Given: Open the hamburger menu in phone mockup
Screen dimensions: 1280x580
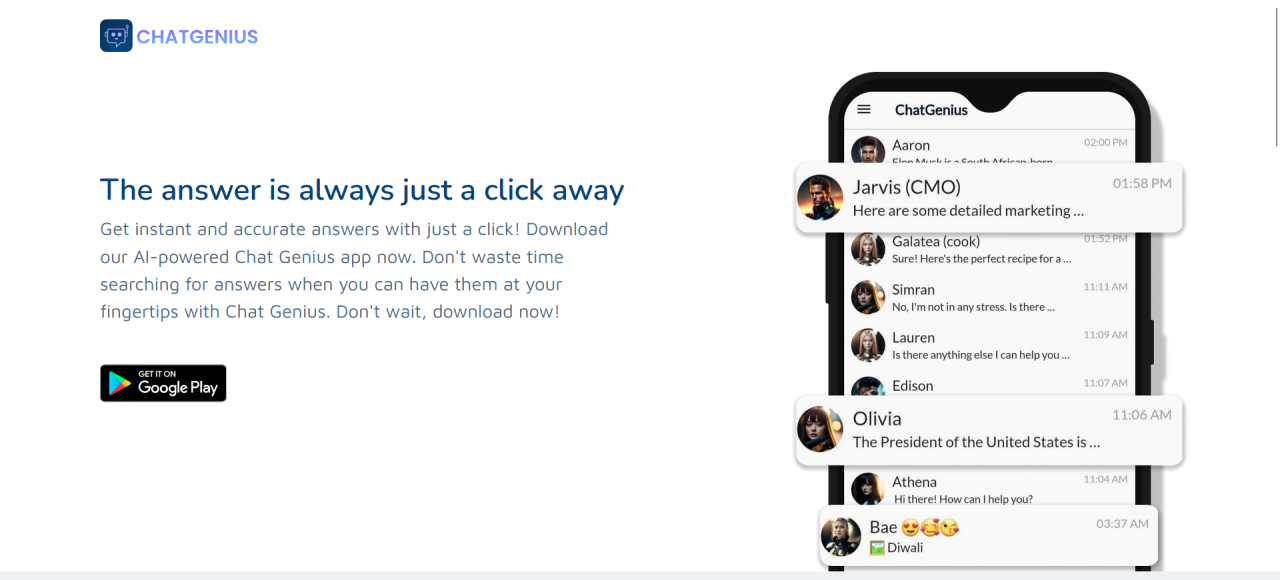Looking at the screenshot, I should point(865,109).
